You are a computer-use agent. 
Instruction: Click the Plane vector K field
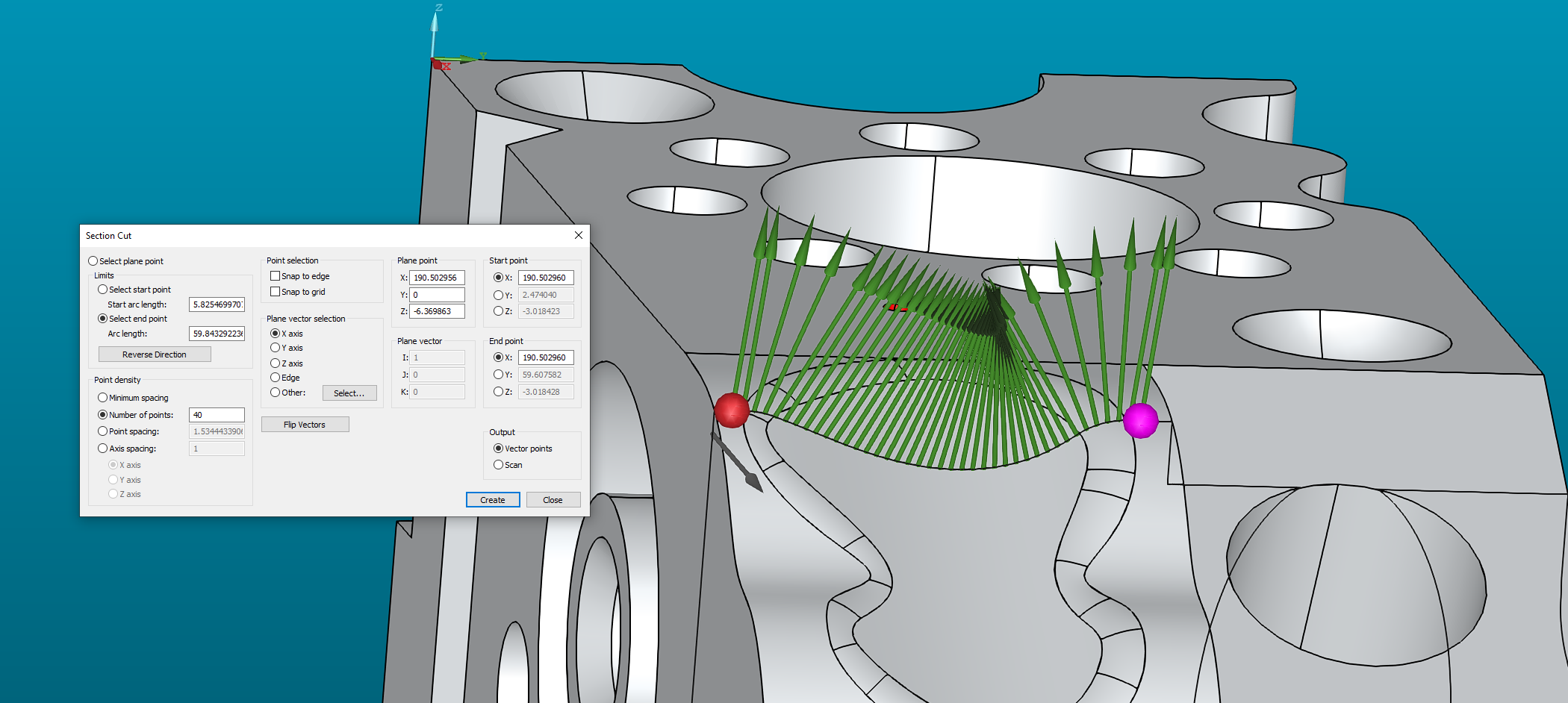point(437,392)
